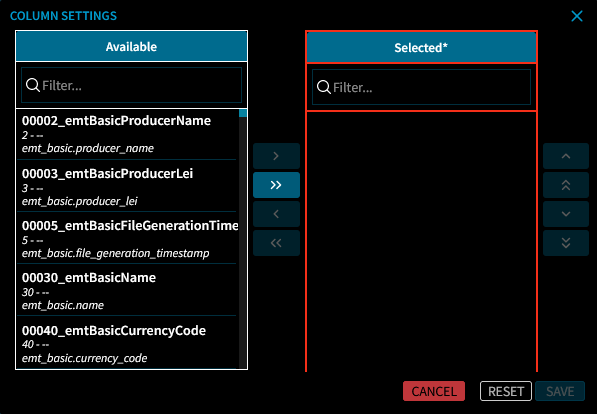
Task: Click the move up single chevron button
Action: click(566, 156)
